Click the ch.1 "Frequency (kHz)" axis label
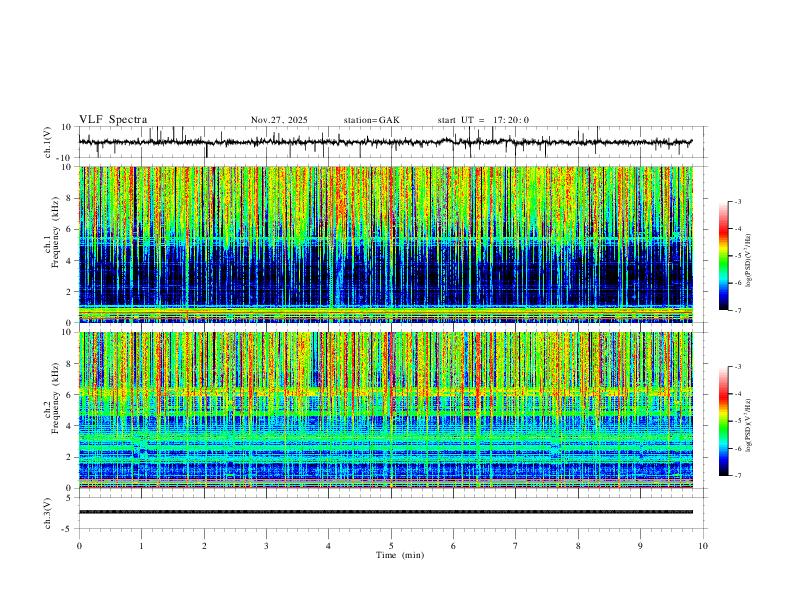 [56, 232]
